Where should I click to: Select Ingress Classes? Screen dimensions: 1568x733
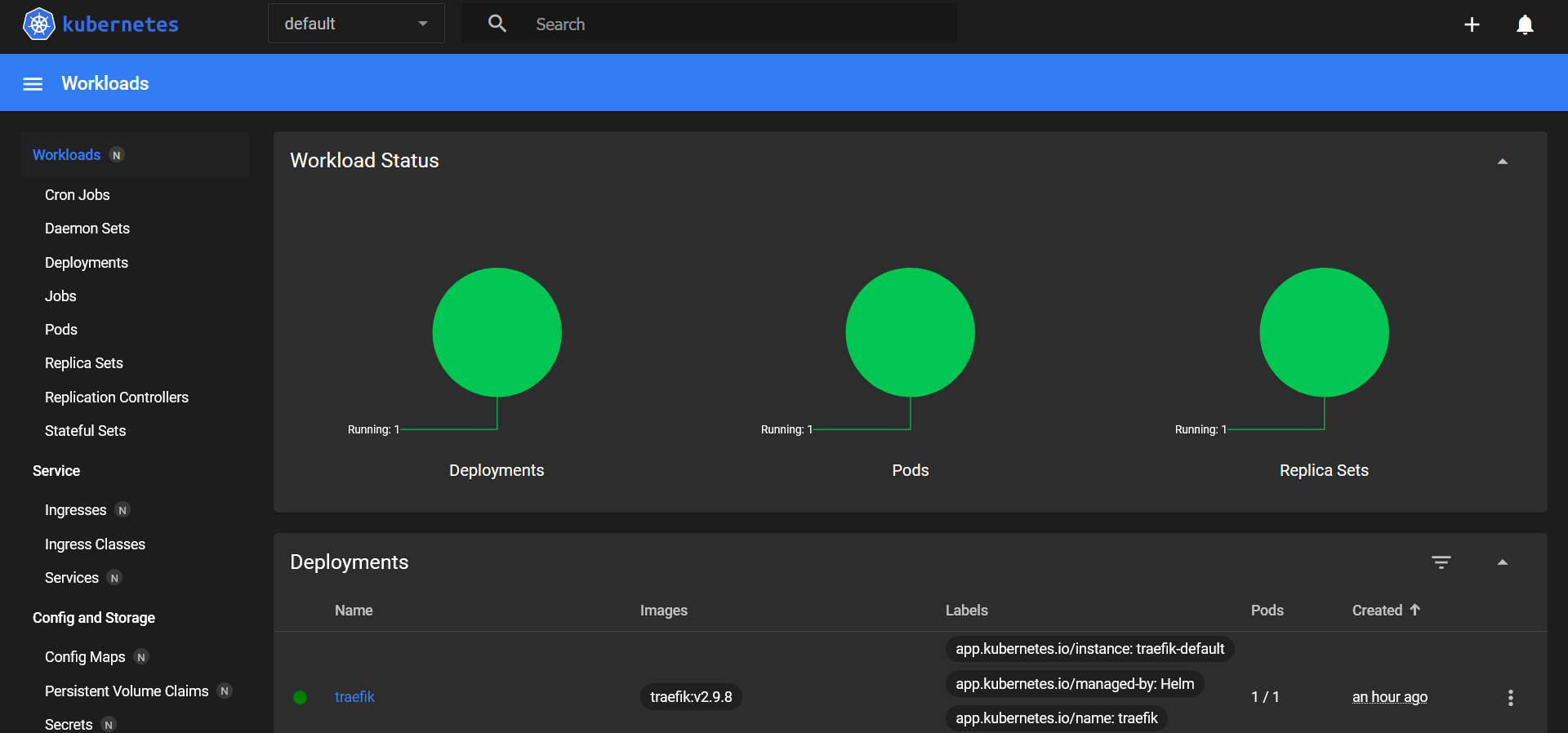[x=95, y=544]
